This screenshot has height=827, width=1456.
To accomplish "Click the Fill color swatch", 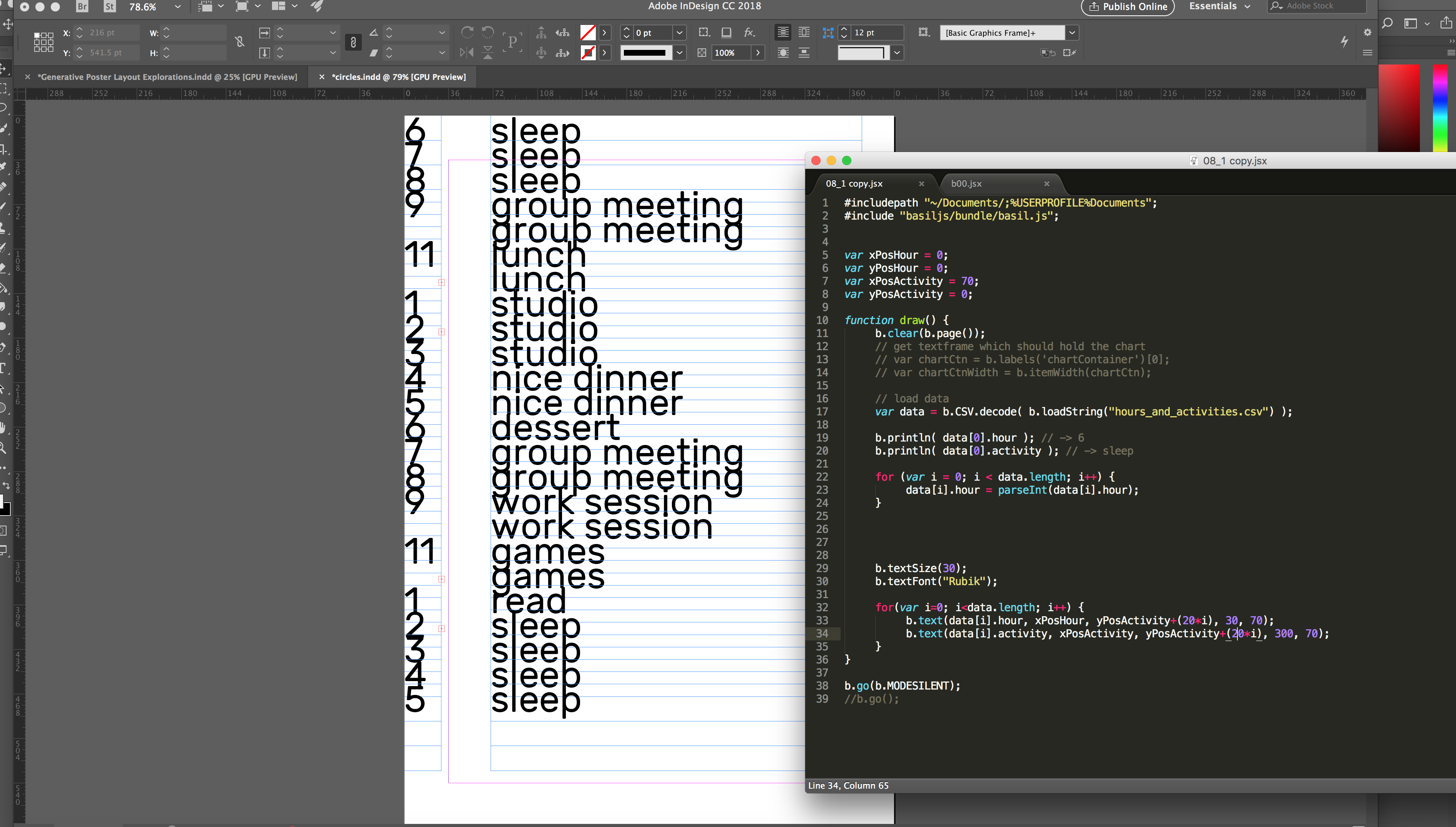I will coord(588,33).
